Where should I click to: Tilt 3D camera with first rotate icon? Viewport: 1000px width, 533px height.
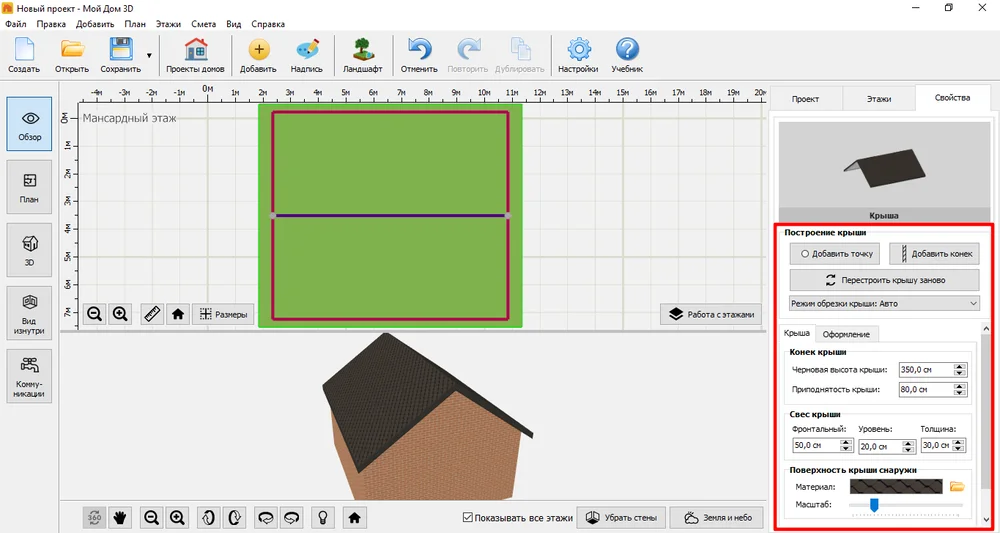(209, 517)
